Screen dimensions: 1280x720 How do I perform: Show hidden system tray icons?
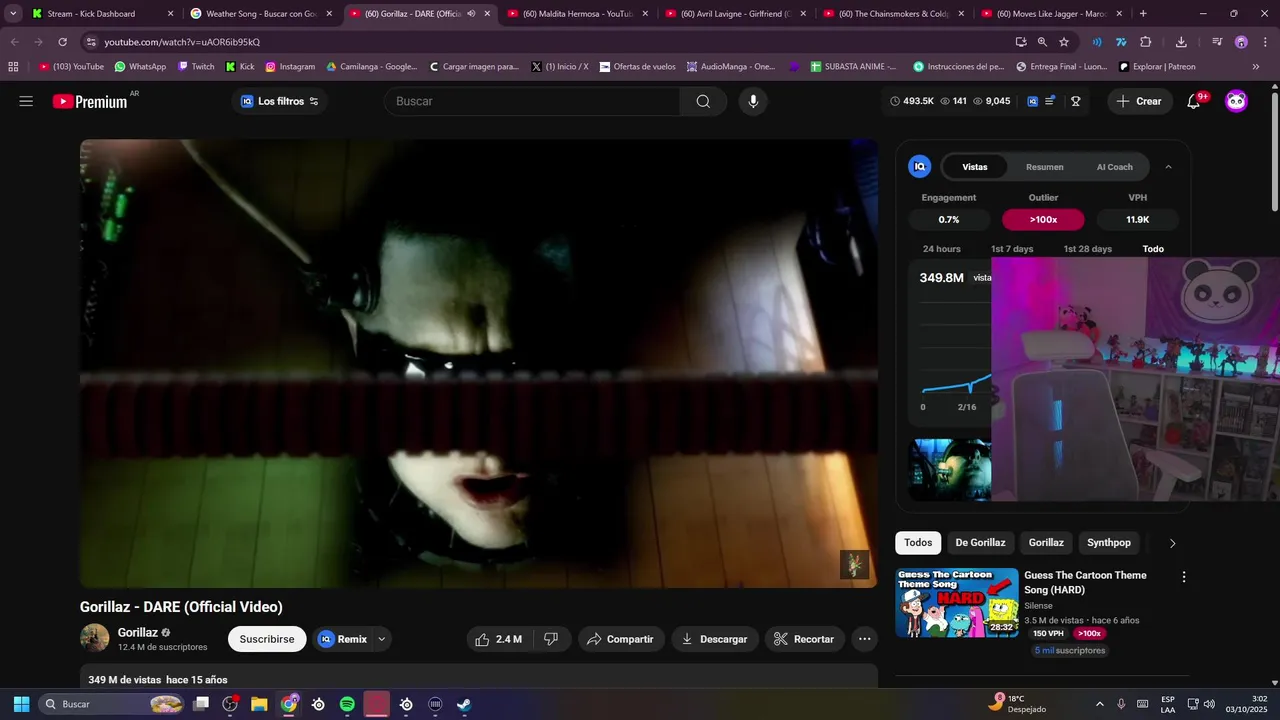click(1100, 704)
